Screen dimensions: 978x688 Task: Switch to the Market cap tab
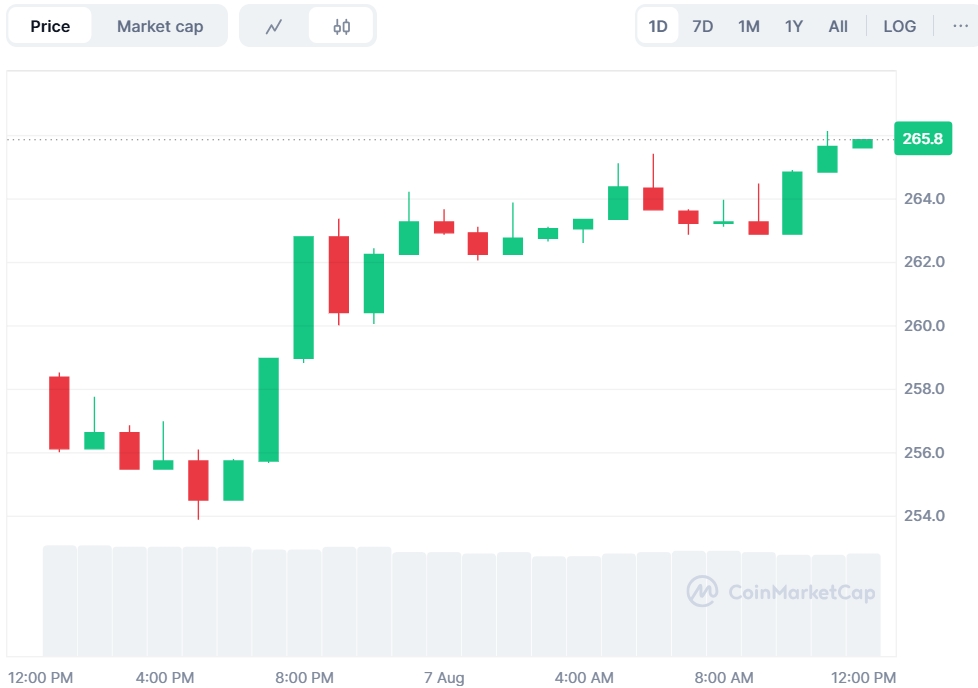[x=160, y=27]
